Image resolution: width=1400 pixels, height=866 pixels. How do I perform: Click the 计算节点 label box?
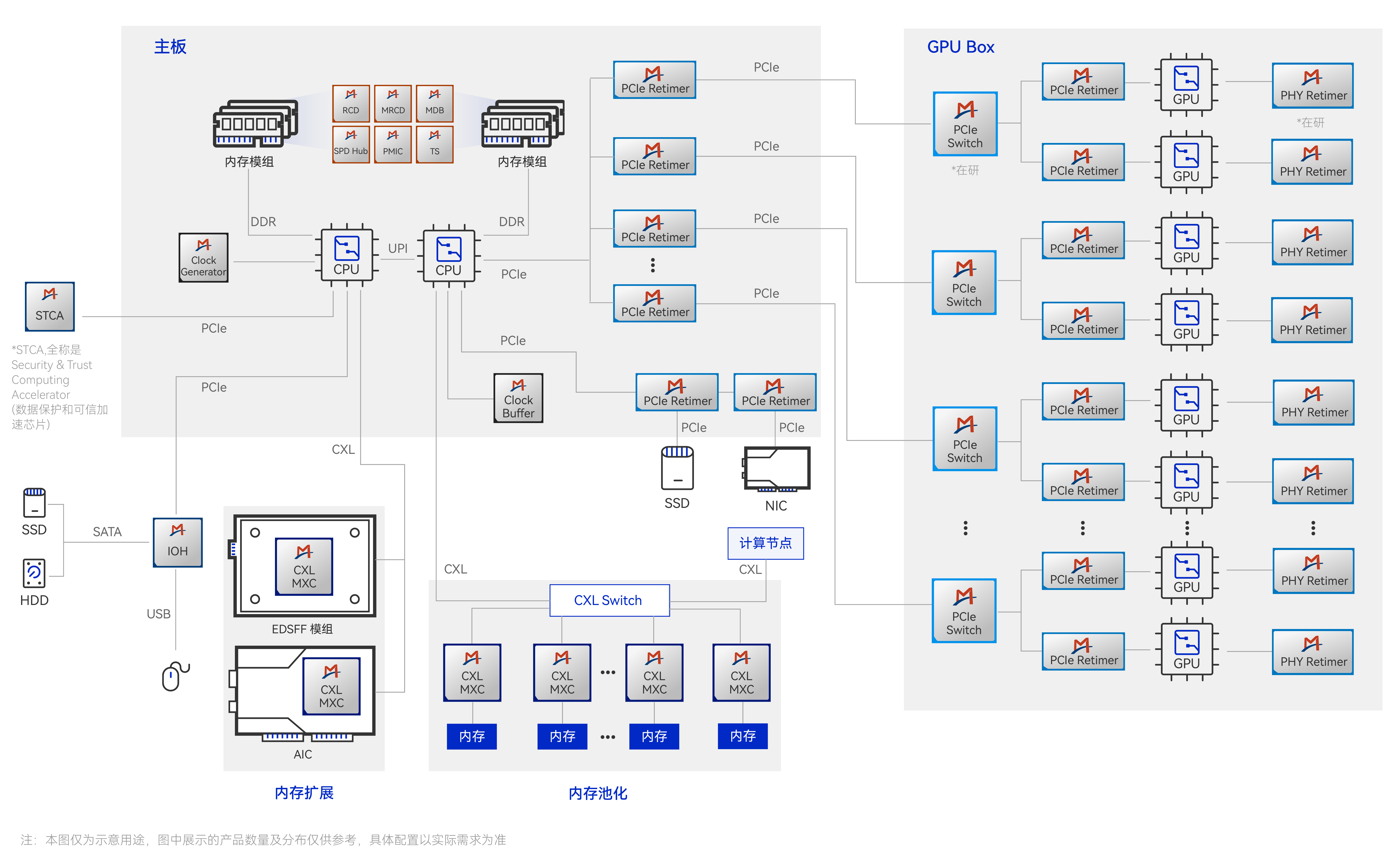(766, 543)
